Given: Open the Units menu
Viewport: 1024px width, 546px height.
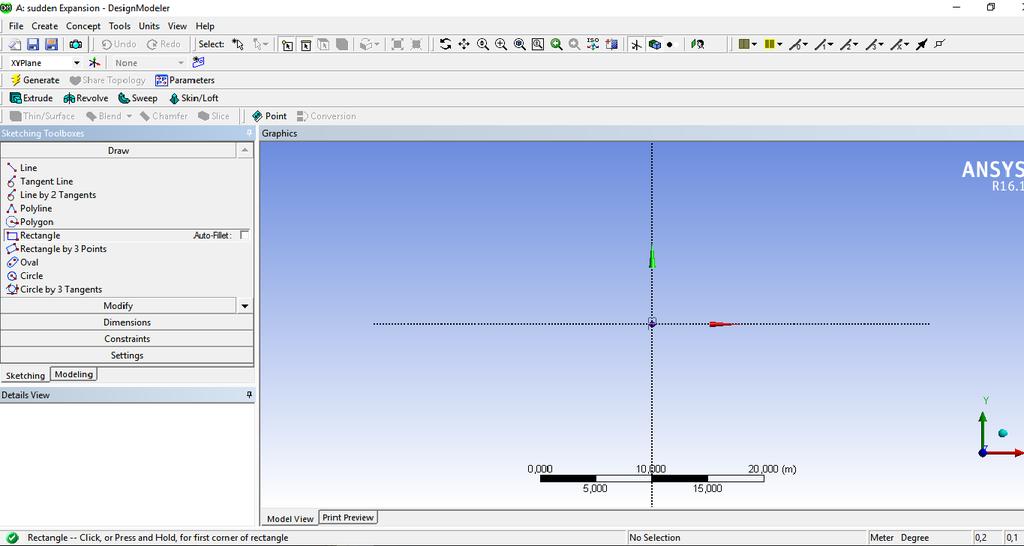Looking at the screenshot, I should coord(149,26).
